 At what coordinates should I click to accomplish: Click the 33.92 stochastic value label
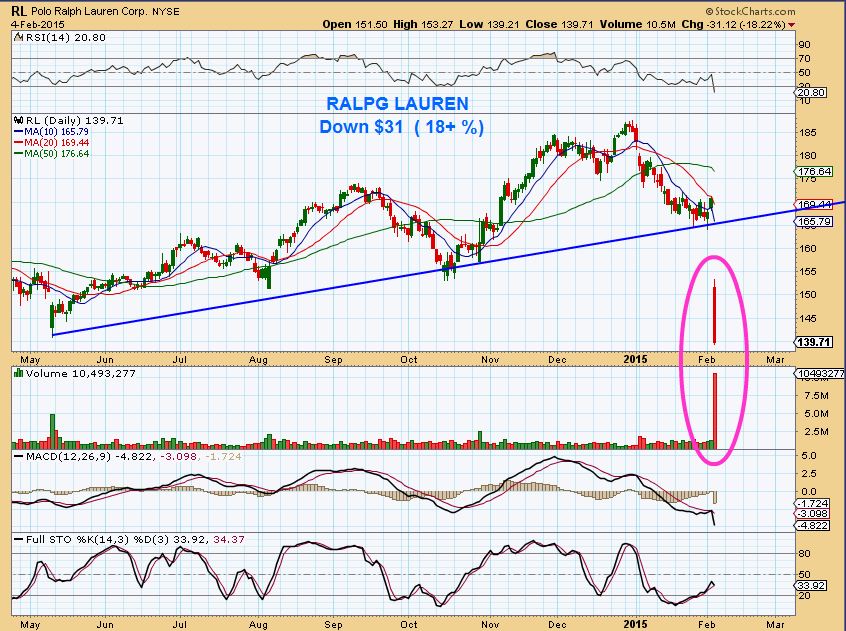tap(811, 585)
